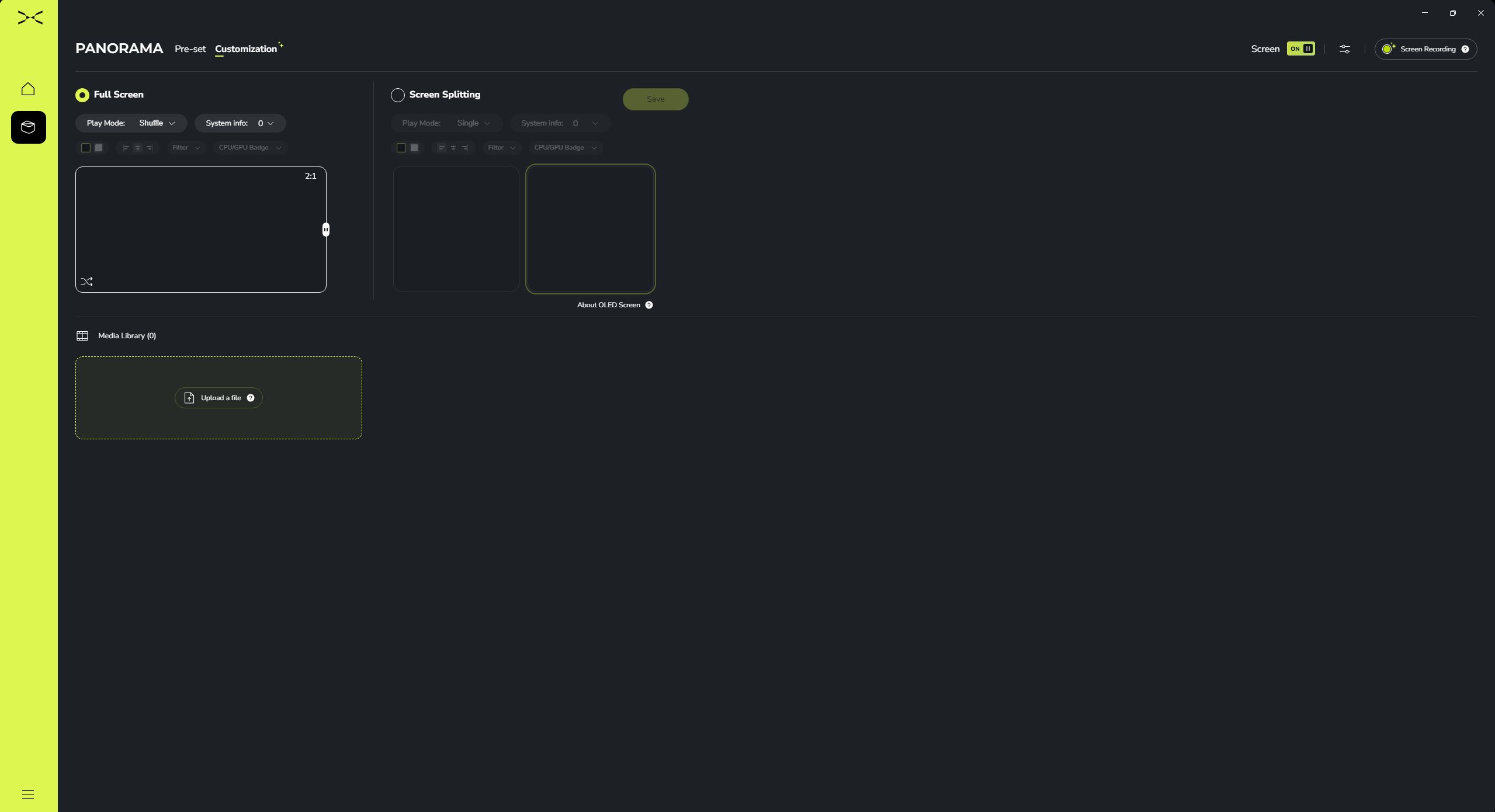1495x812 pixels.
Task: Click the Upload a file button
Action: tap(218, 398)
